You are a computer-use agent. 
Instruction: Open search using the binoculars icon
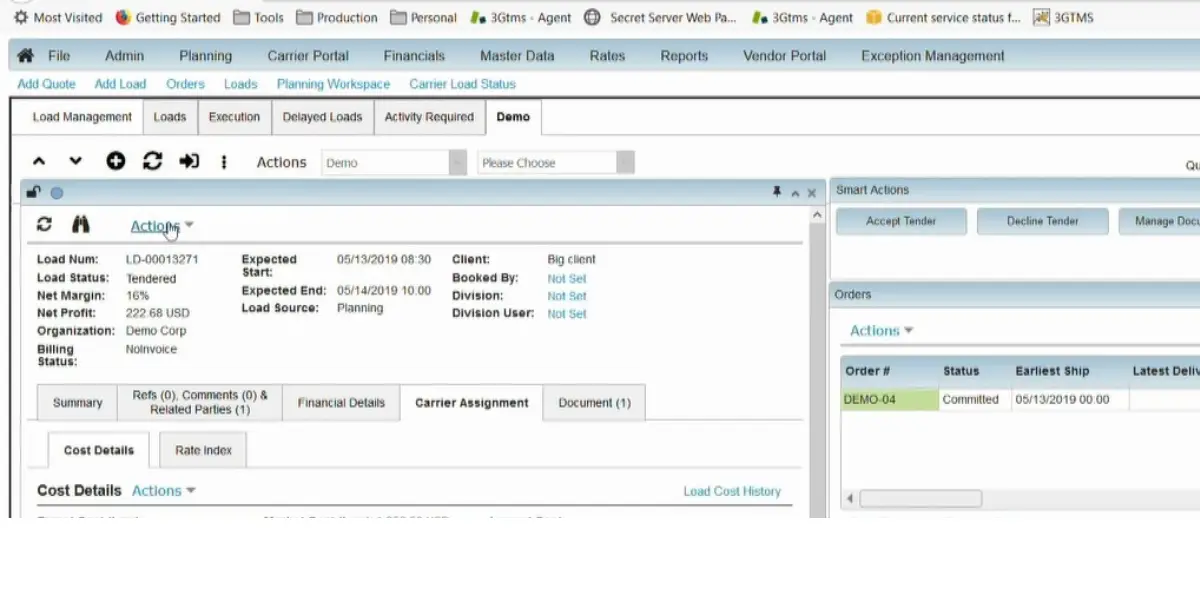81,225
